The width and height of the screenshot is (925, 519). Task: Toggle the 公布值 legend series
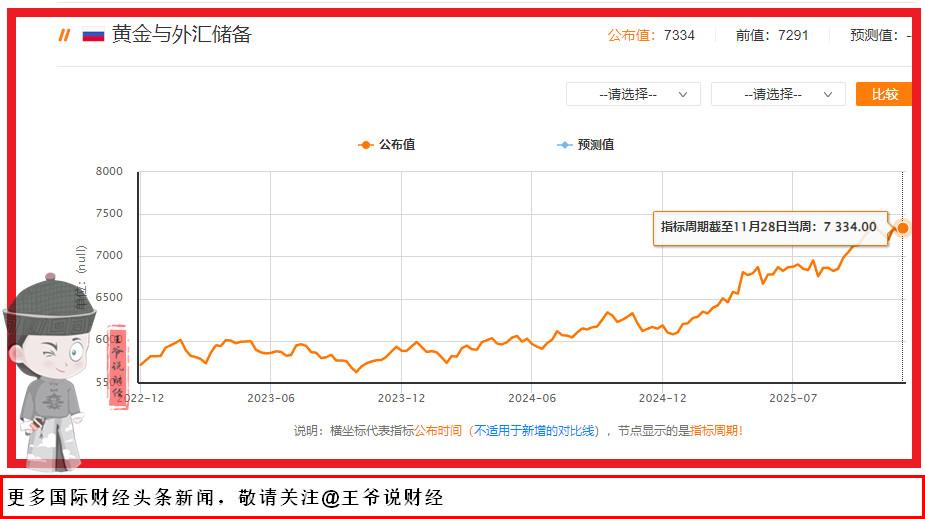[x=386, y=144]
